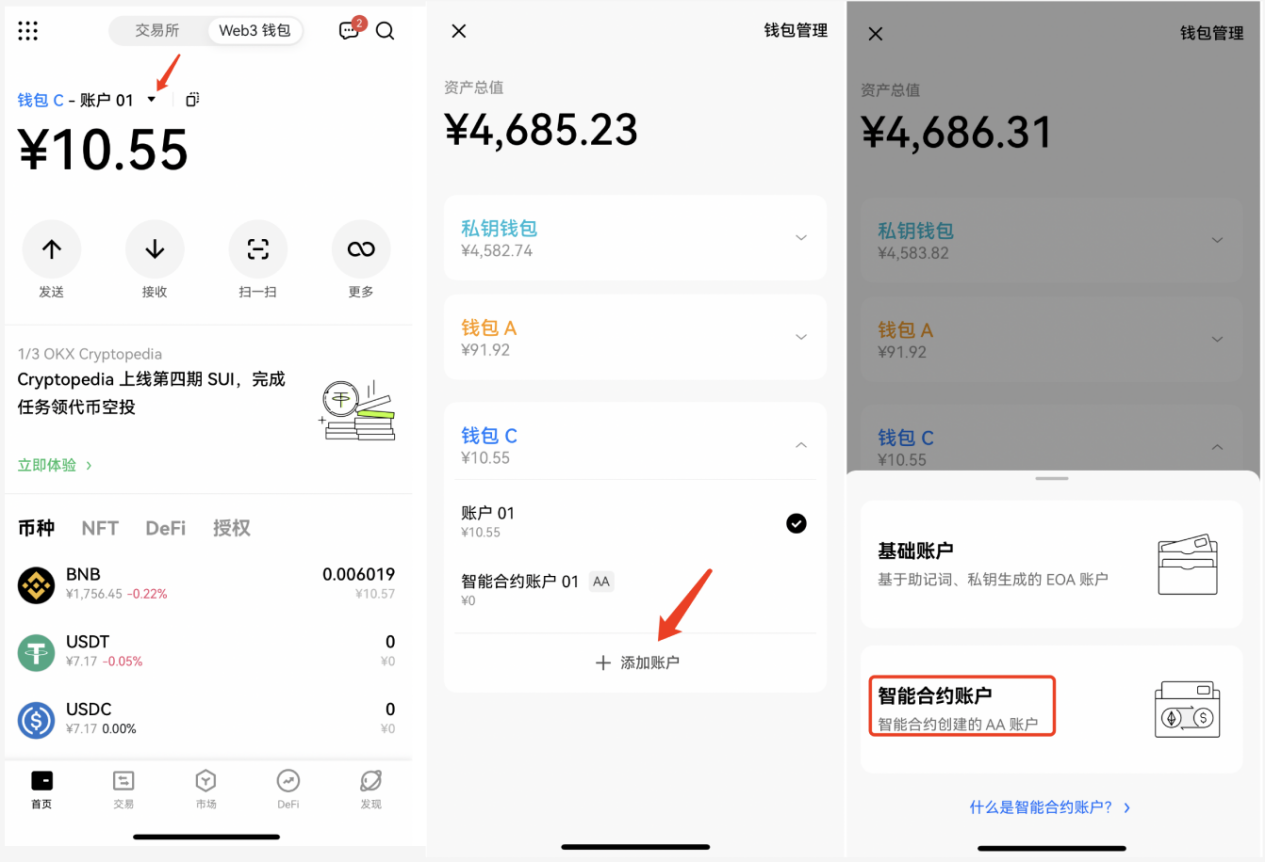The image size is (1265, 862).
Task: Open the 扫一扫 scan tool
Action: coord(258,249)
